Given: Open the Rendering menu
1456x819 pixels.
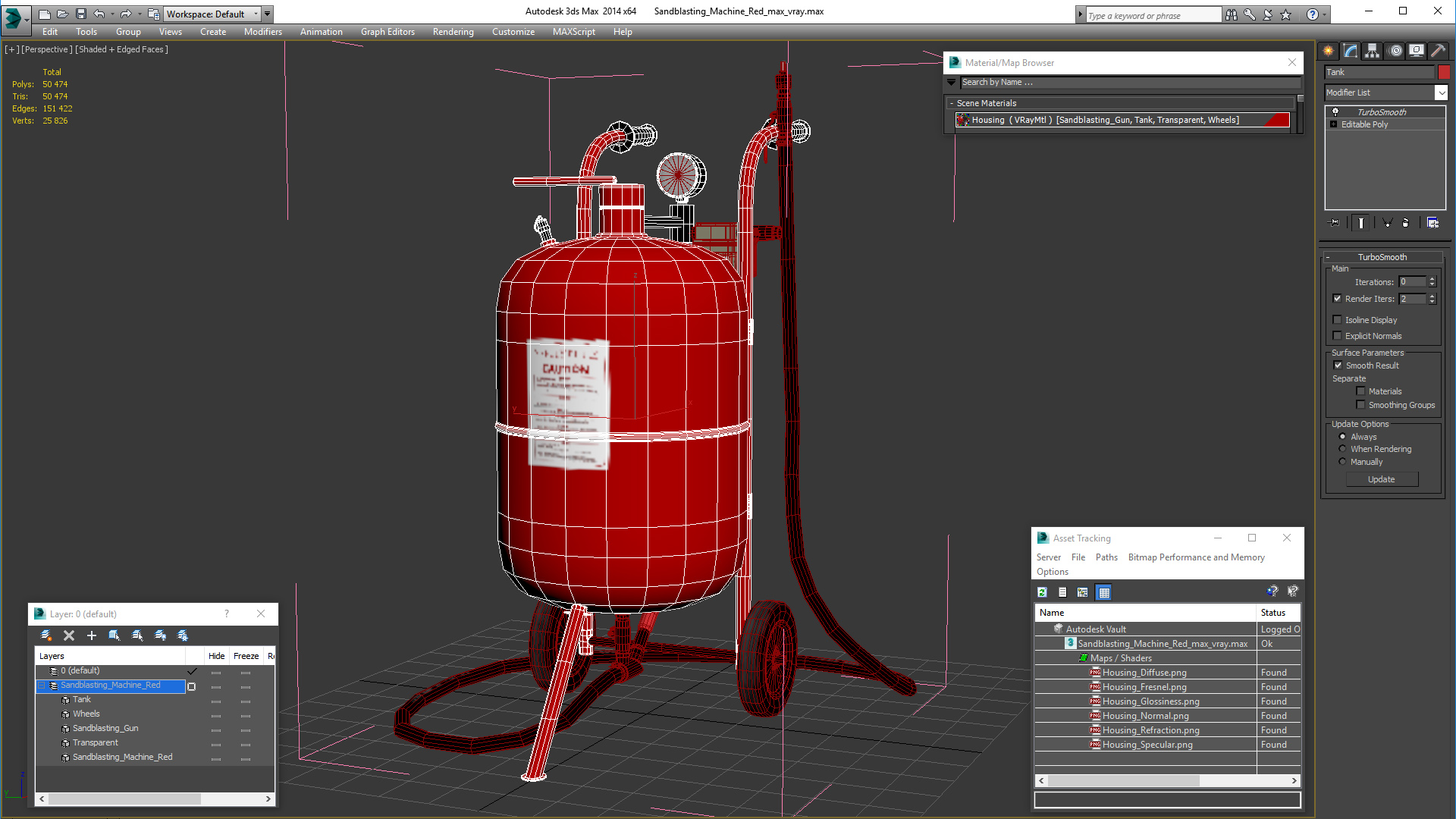Looking at the screenshot, I should pos(453,32).
